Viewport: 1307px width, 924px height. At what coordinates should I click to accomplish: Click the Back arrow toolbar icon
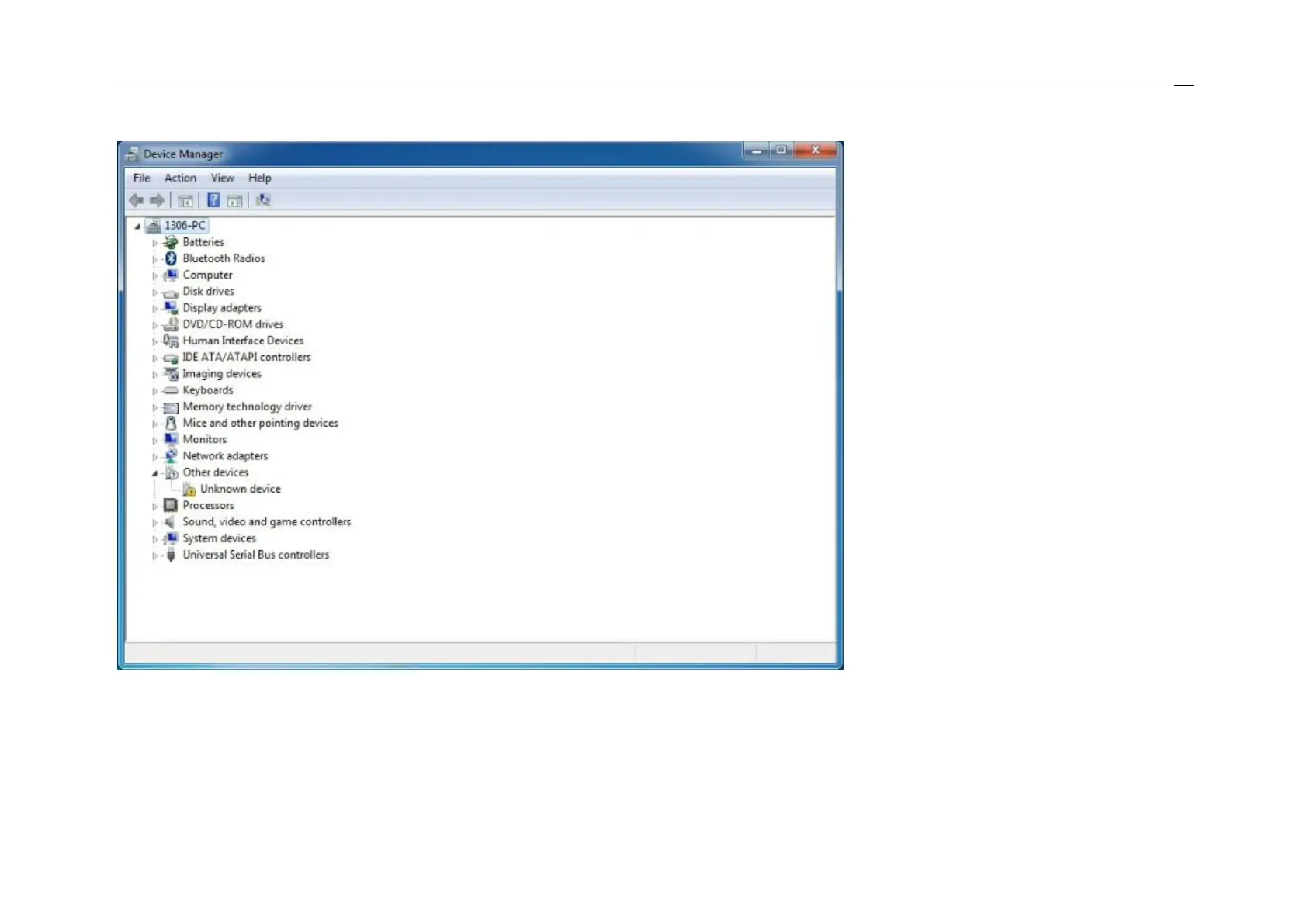[137, 201]
